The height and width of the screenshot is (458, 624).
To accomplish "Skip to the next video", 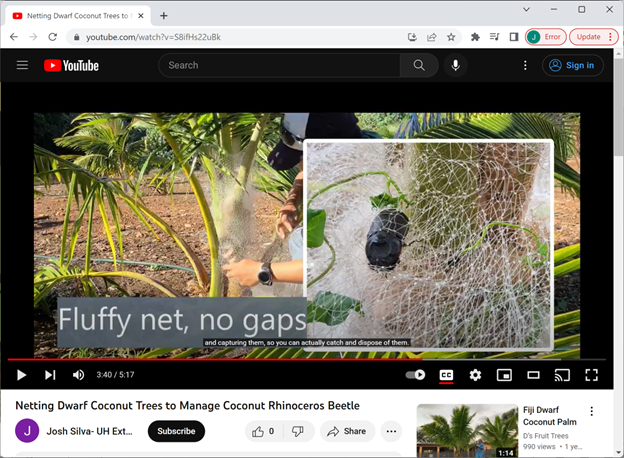I will pyautogui.click(x=50, y=375).
